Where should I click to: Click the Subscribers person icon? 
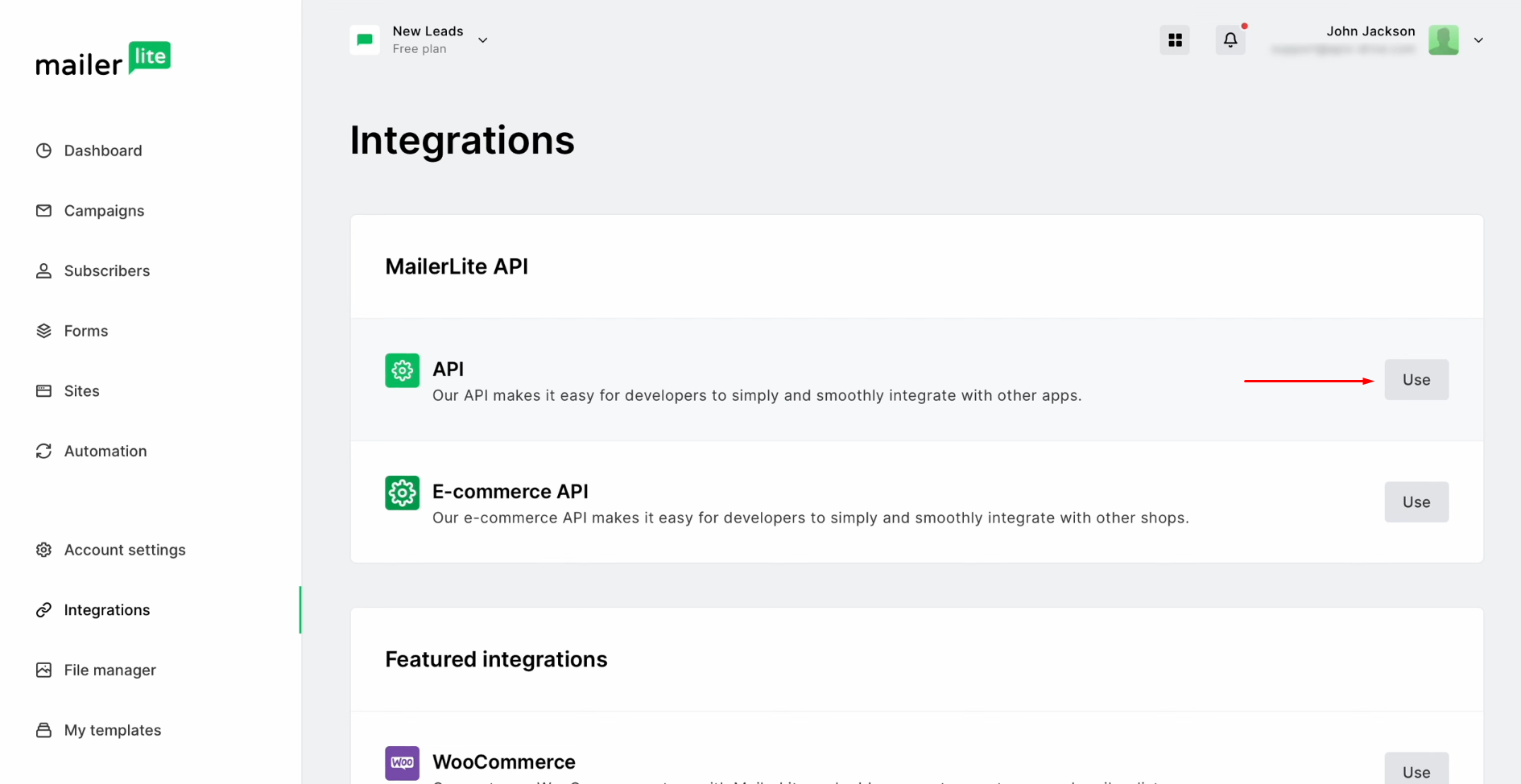tap(43, 270)
